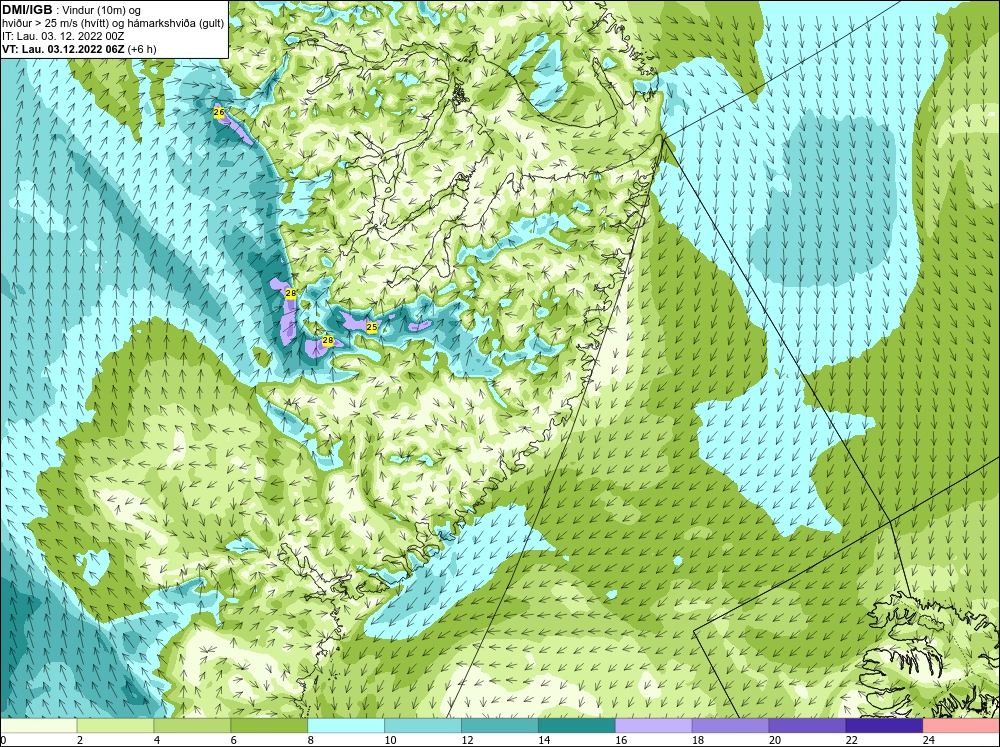Click the legend scale number 16
This screenshot has width=1000, height=747.
(621, 740)
